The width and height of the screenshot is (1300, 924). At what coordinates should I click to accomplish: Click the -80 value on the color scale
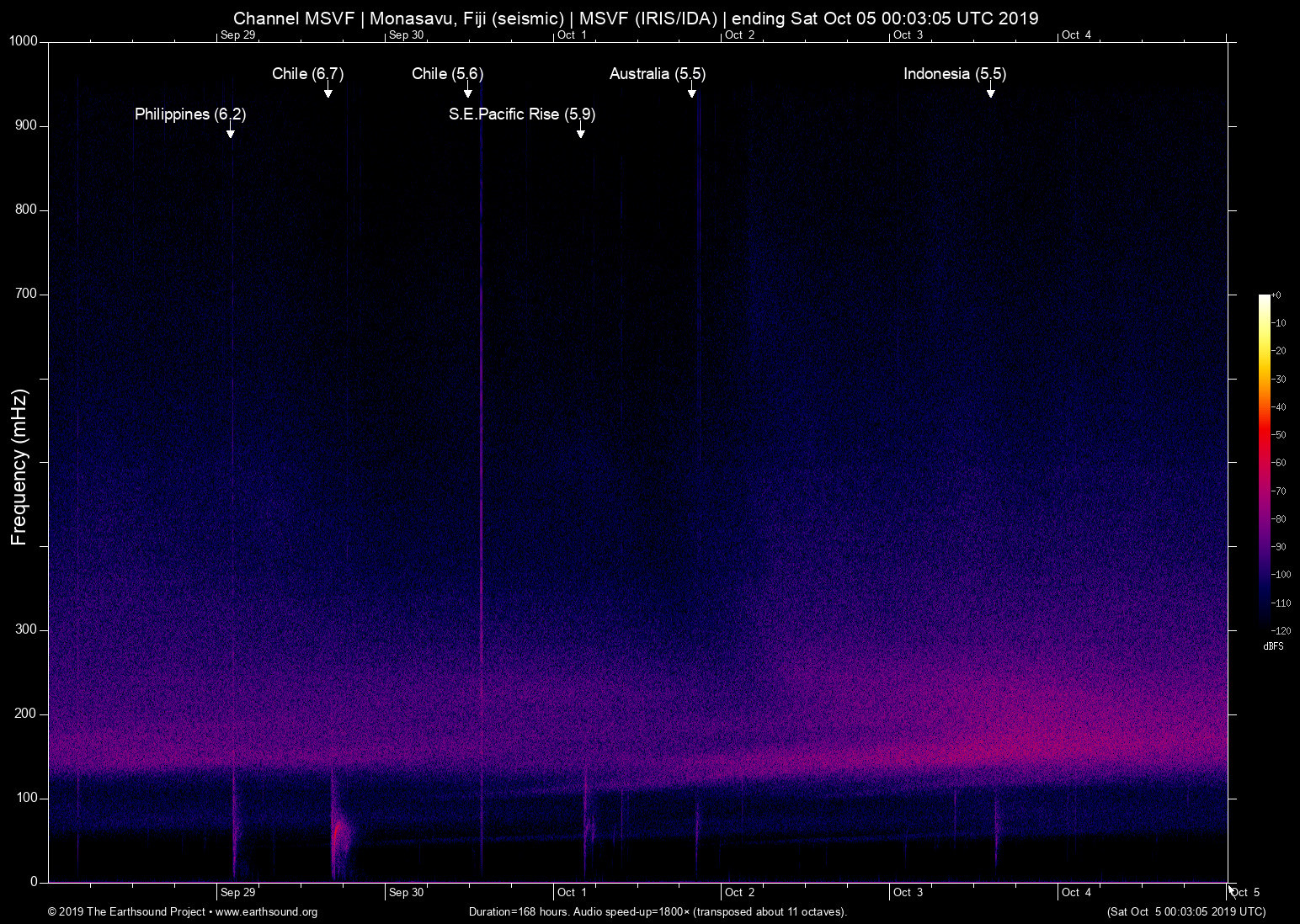(1278, 519)
